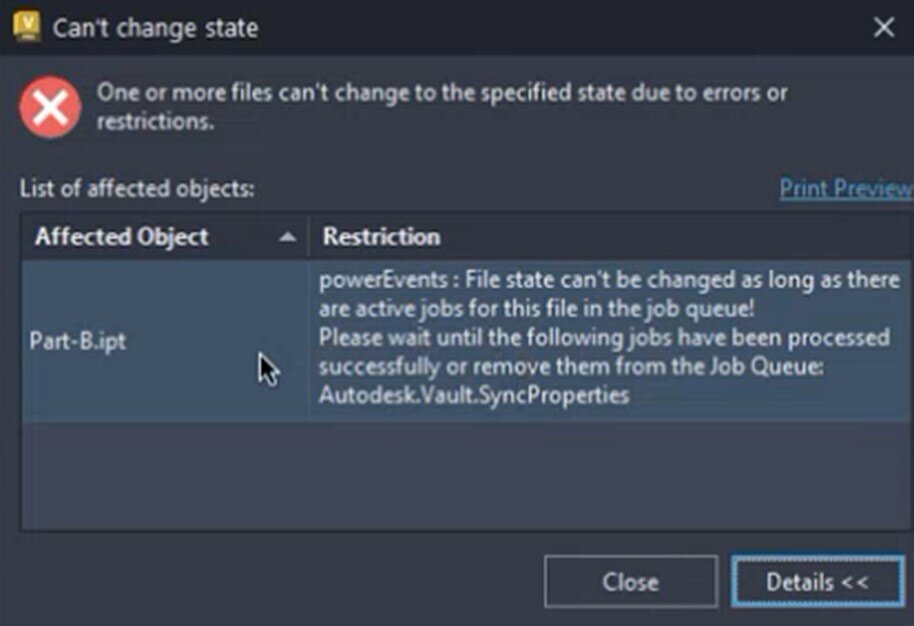Select the Affected Object column header
Screen dimensions: 914x626
click(122, 237)
